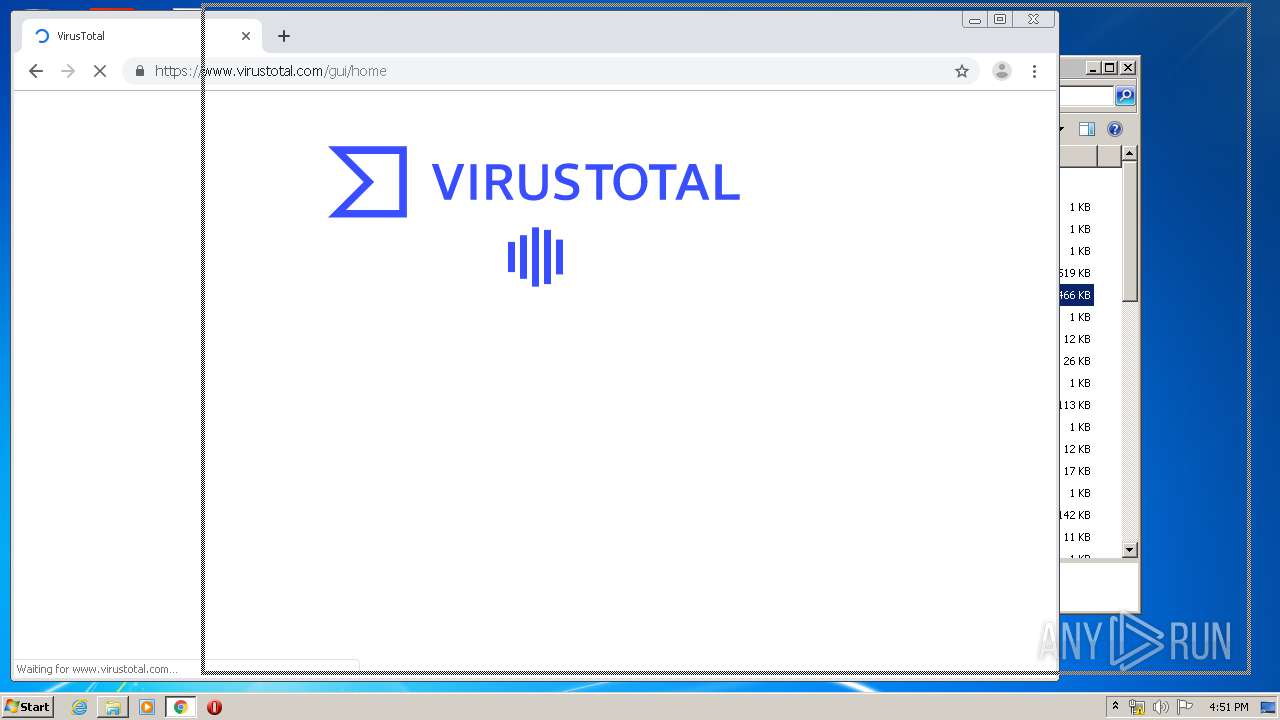Click the red Opera taskbar icon

coord(214,707)
